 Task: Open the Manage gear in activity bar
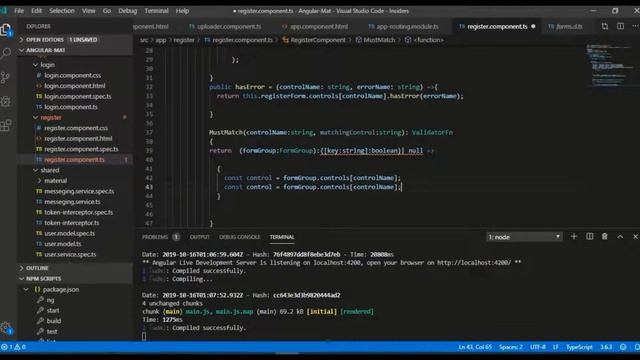6,328
